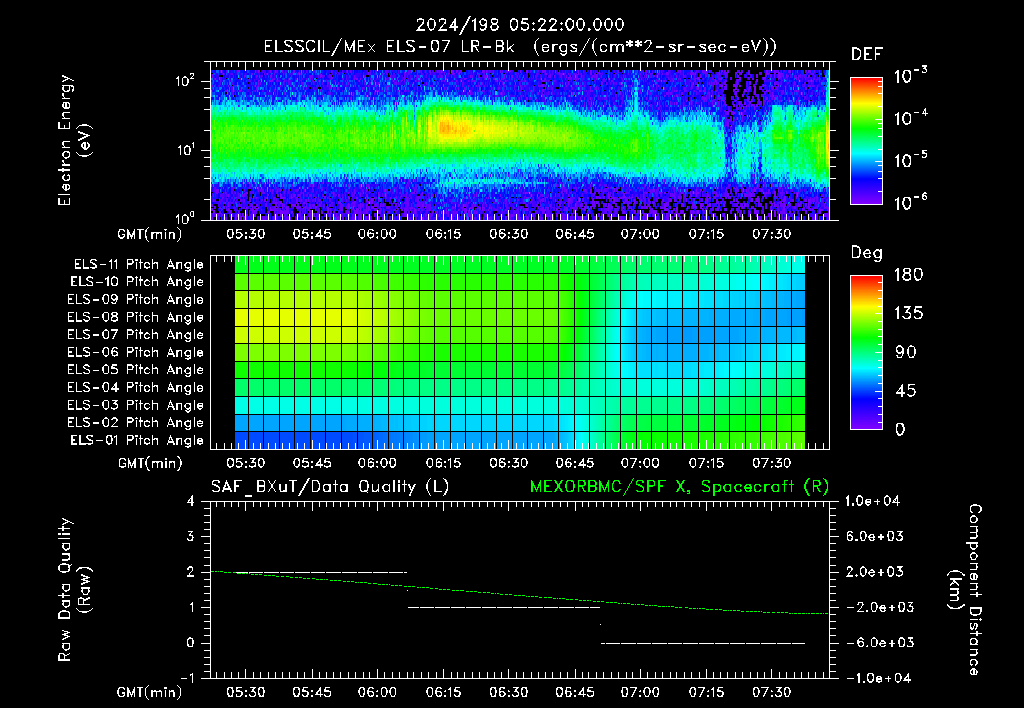Screen dimensions: 1024x708
Task: Select the ELS-11 Pitch Angle row label
Action: tap(138, 265)
